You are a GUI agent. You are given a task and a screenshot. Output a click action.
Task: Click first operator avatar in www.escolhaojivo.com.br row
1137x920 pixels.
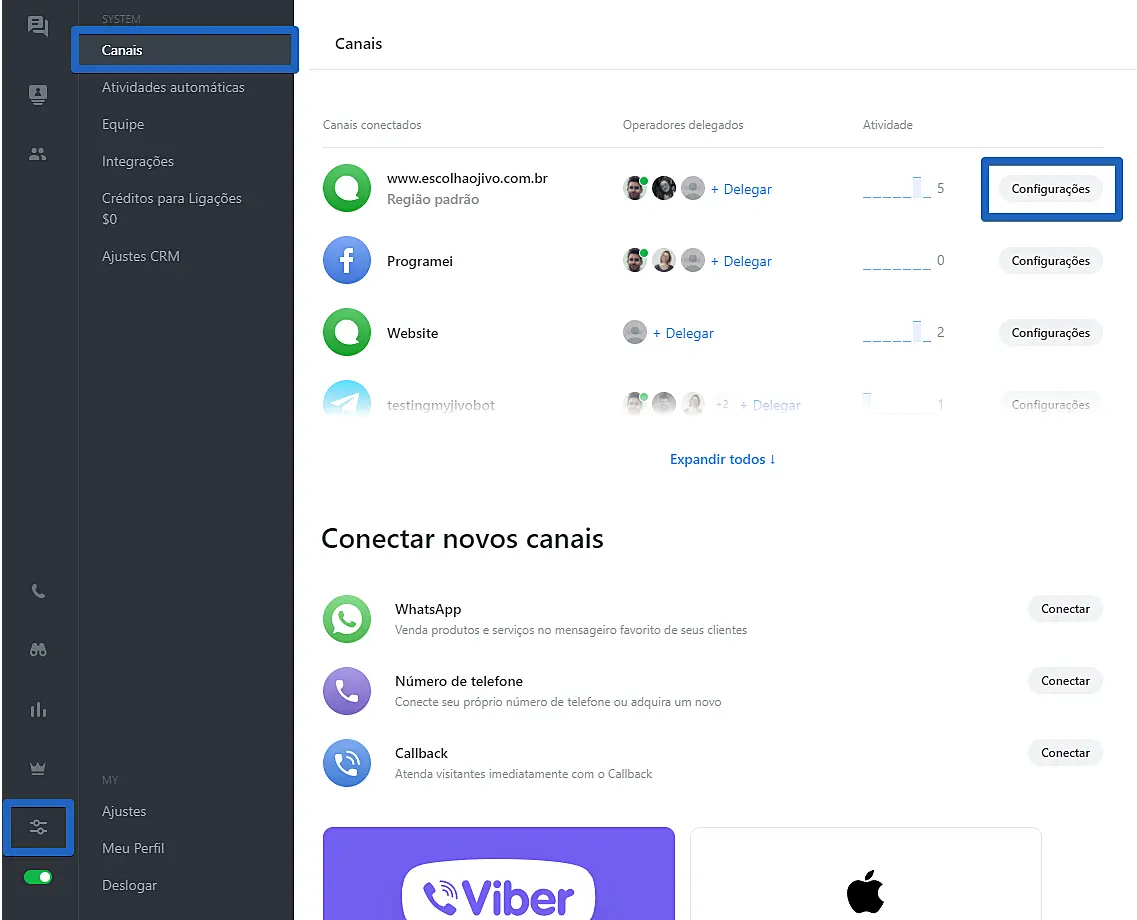tap(635, 188)
